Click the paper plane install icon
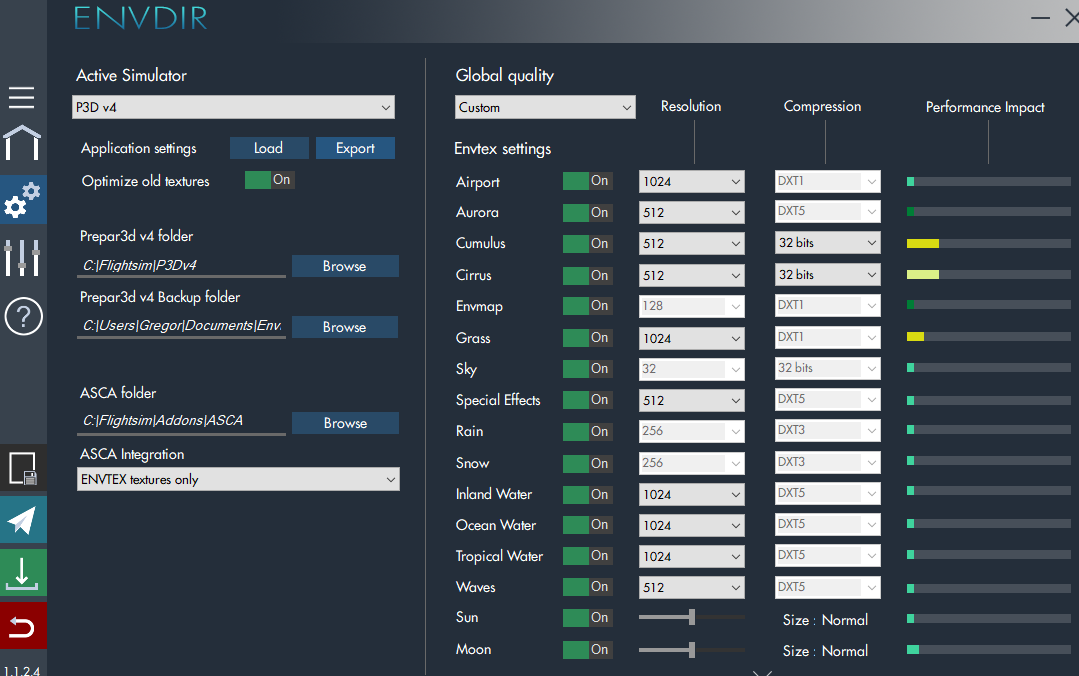The height and width of the screenshot is (676, 1079). tap(22, 520)
